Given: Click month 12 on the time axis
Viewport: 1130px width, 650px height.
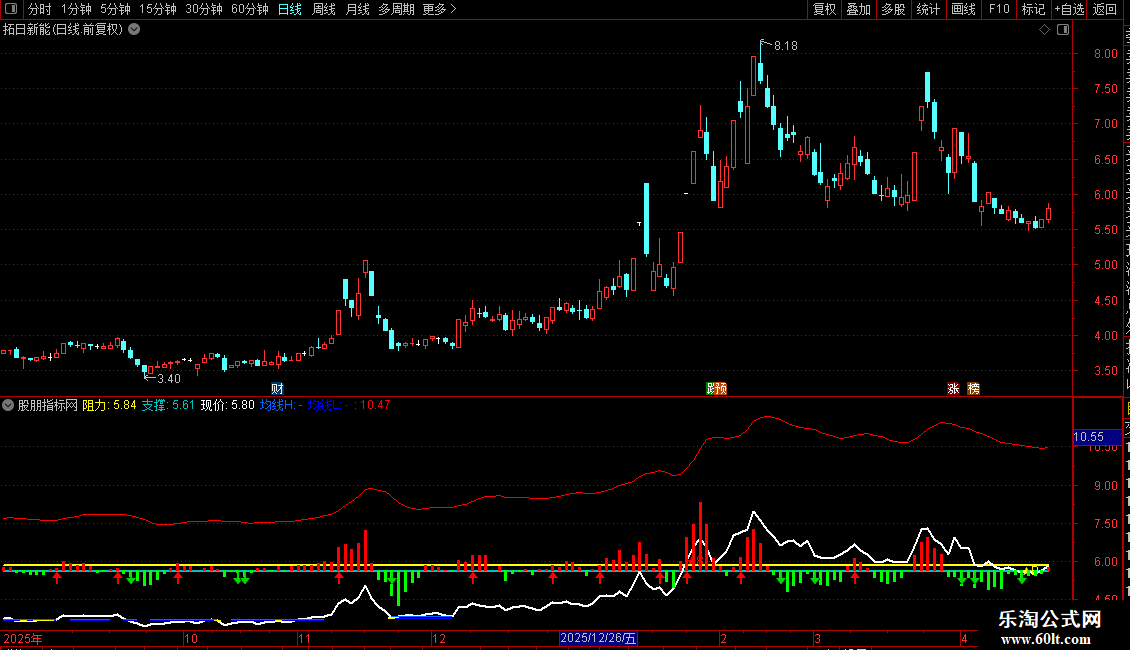Looking at the screenshot, I should tap(439, 638).
